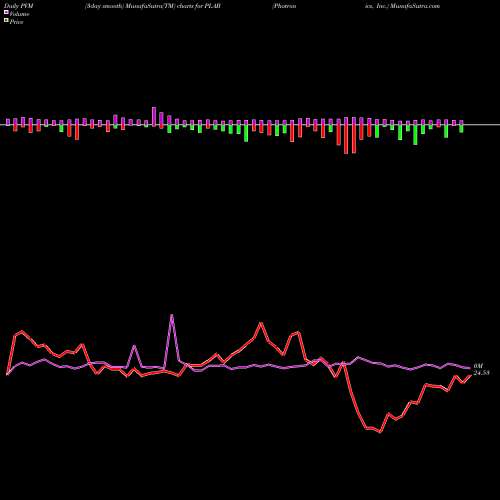The width and height of the screenshot is (500, 500).
Task: Click the '(3day smooth) MunafaSutra(TM) charts for PLAB' heading
Action: pyautogui.click(x=153, y=6)
